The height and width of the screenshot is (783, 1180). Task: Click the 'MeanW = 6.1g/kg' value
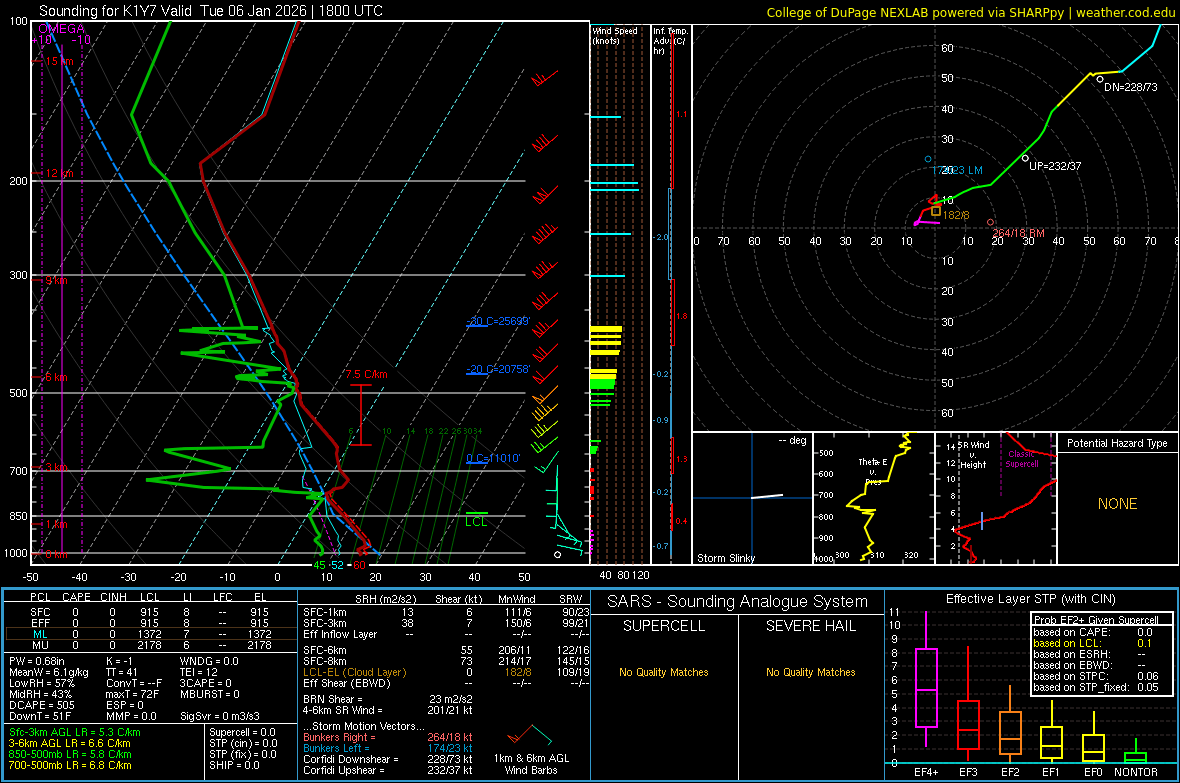[48, 672]
